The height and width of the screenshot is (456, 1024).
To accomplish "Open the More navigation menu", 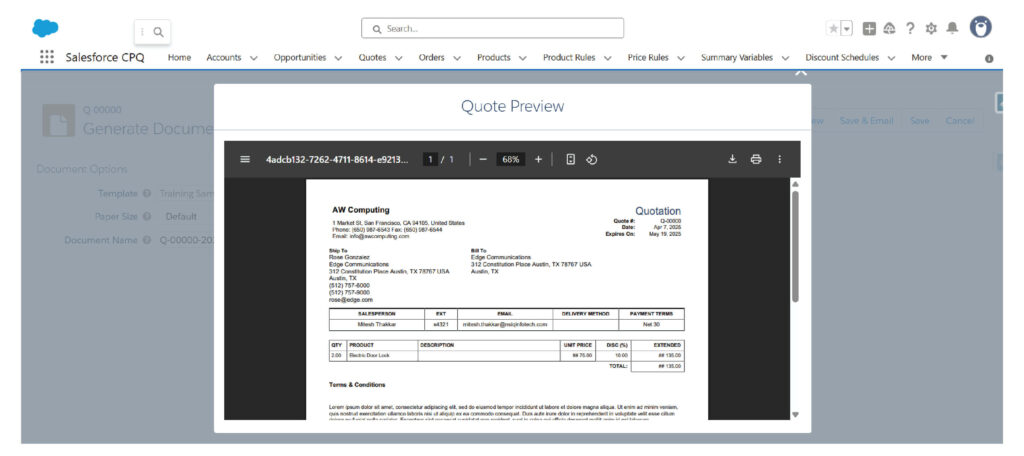I will (929, 57).
